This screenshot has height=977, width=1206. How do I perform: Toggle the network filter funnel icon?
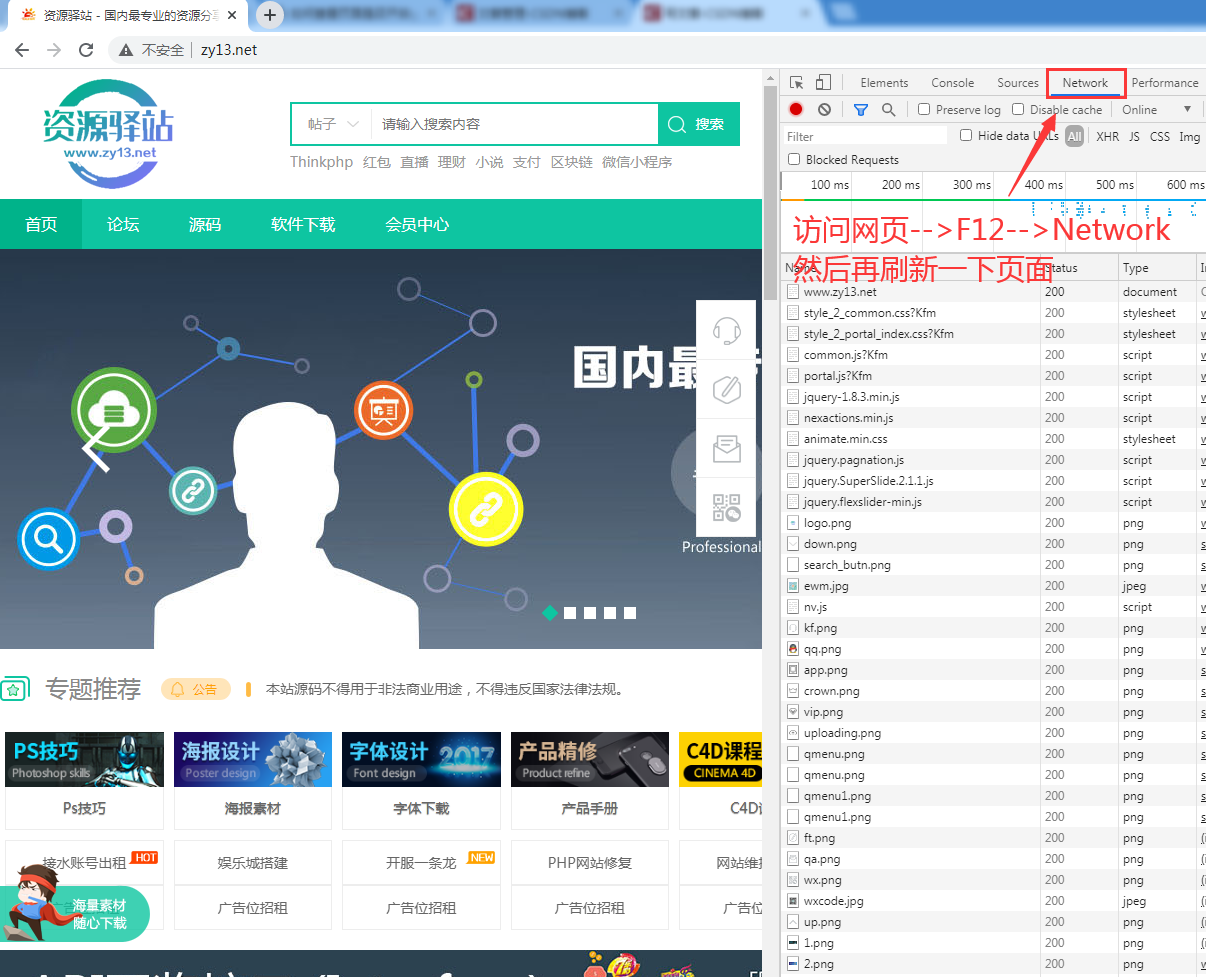(860, 110)
